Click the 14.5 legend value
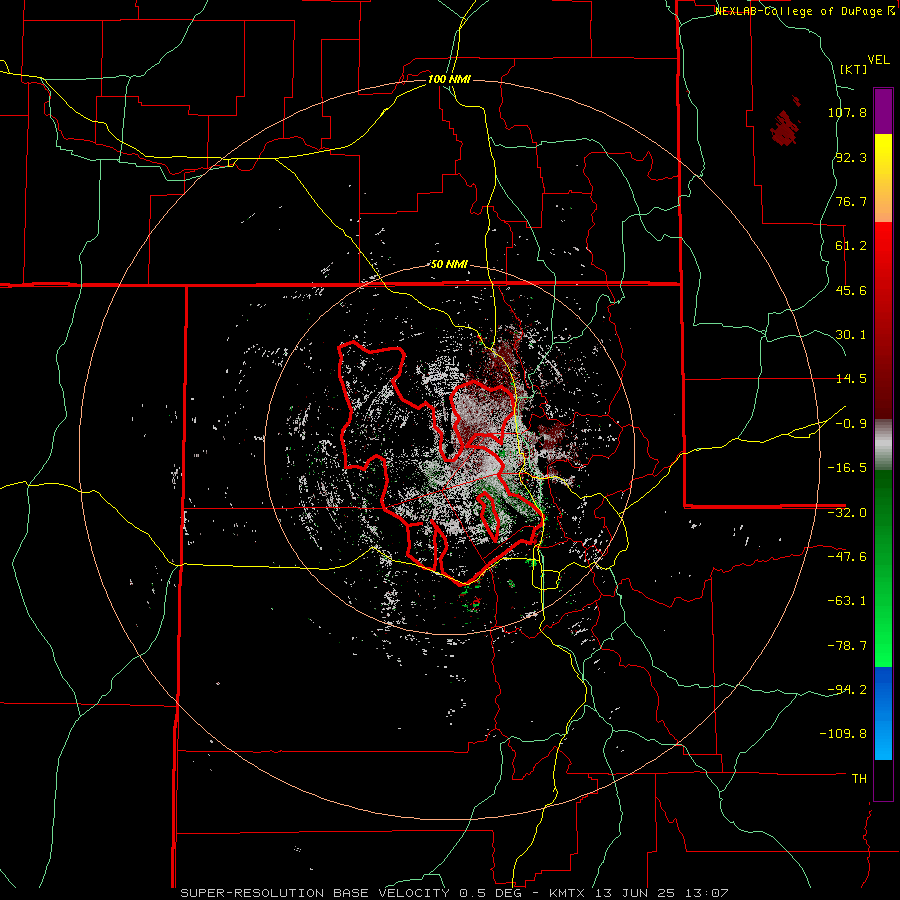 851,379
